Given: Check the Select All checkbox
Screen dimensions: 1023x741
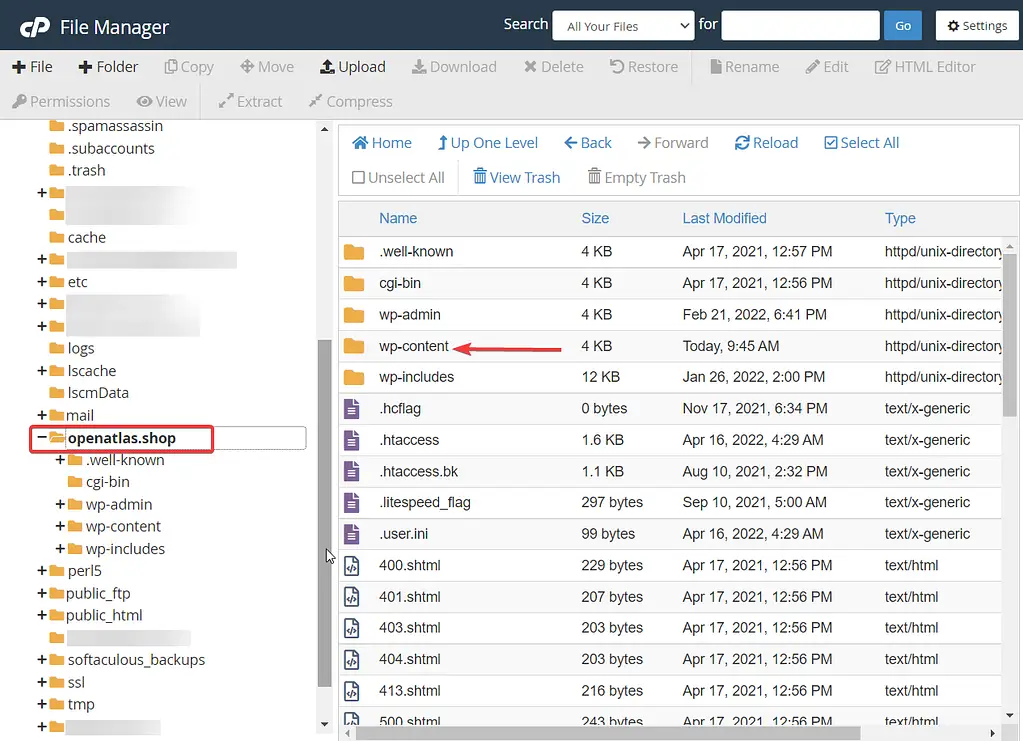Looking at the screenshot, I should point(860,143).
